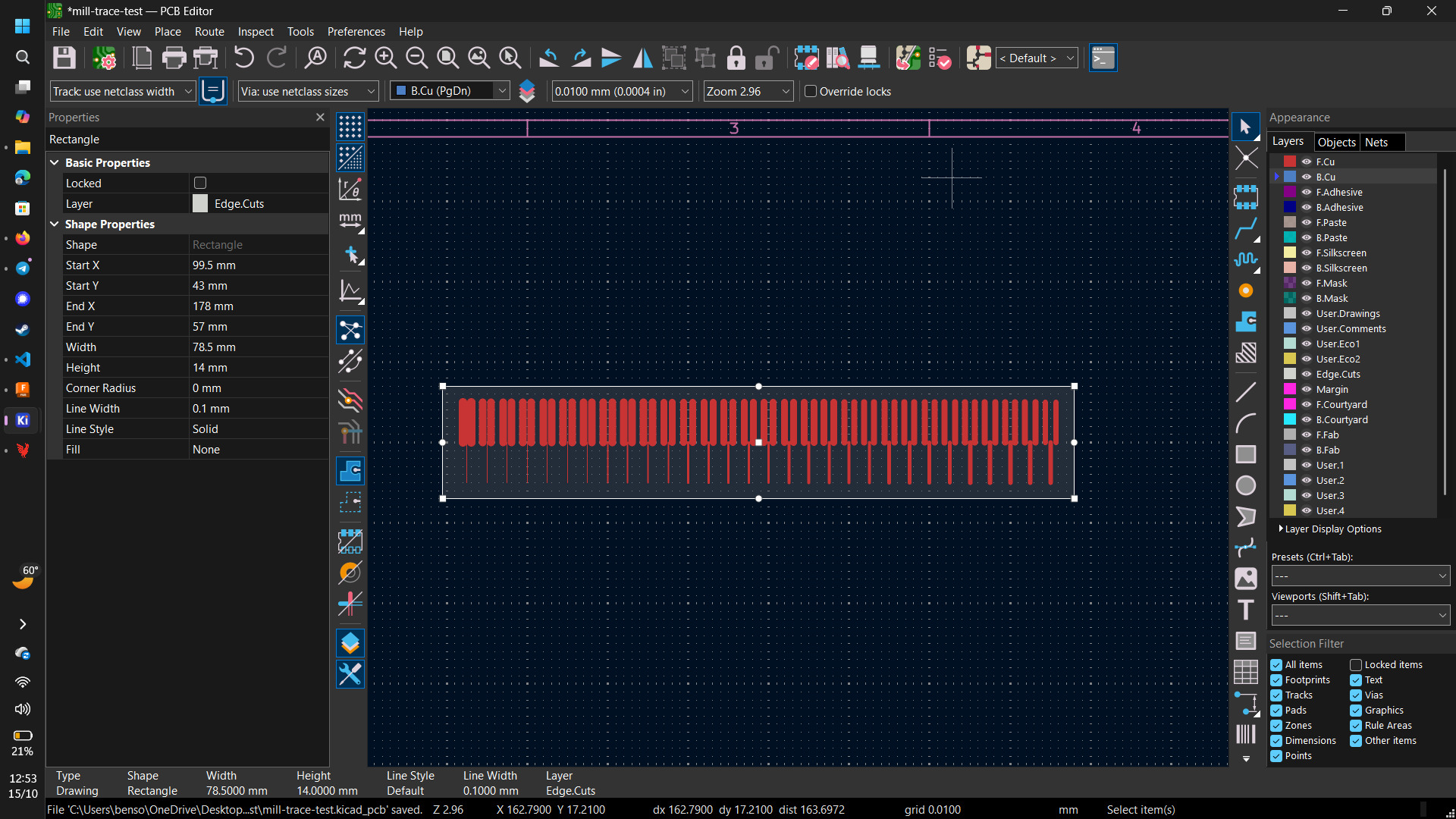The image size is (1456, 819).
Task: Select the Add Image tool
Action: click(x=1245, y=579)
